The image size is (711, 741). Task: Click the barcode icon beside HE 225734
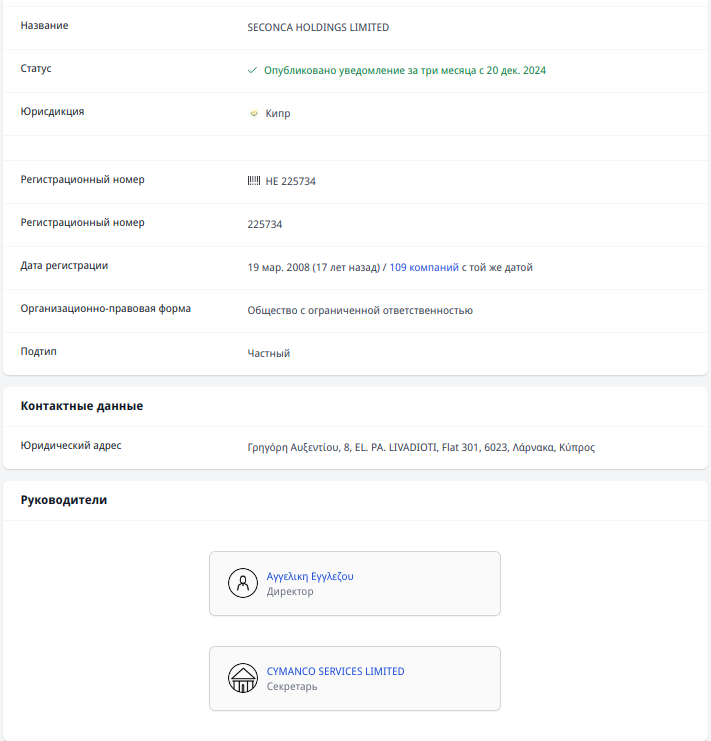click(254, 181)
